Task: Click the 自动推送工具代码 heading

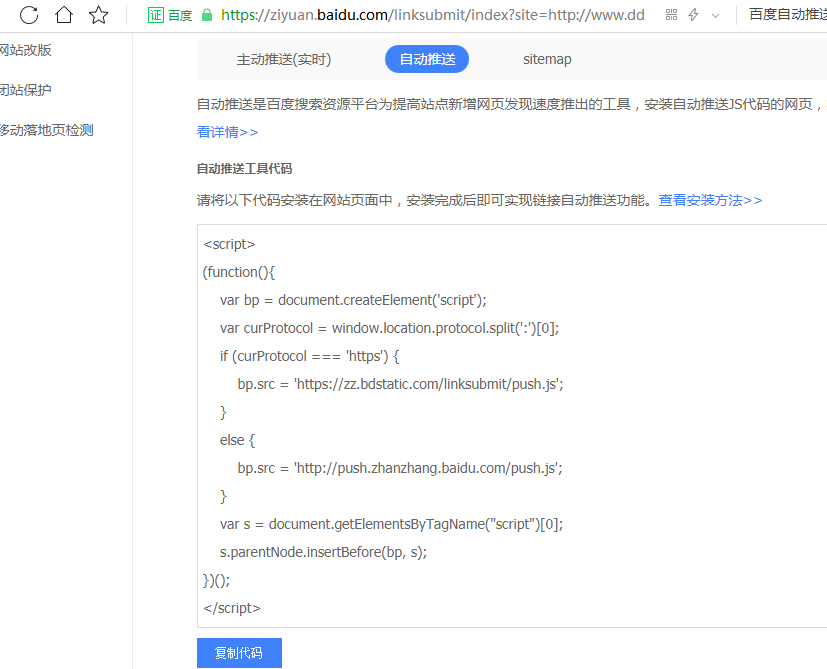Action: [x=244, y=168]
